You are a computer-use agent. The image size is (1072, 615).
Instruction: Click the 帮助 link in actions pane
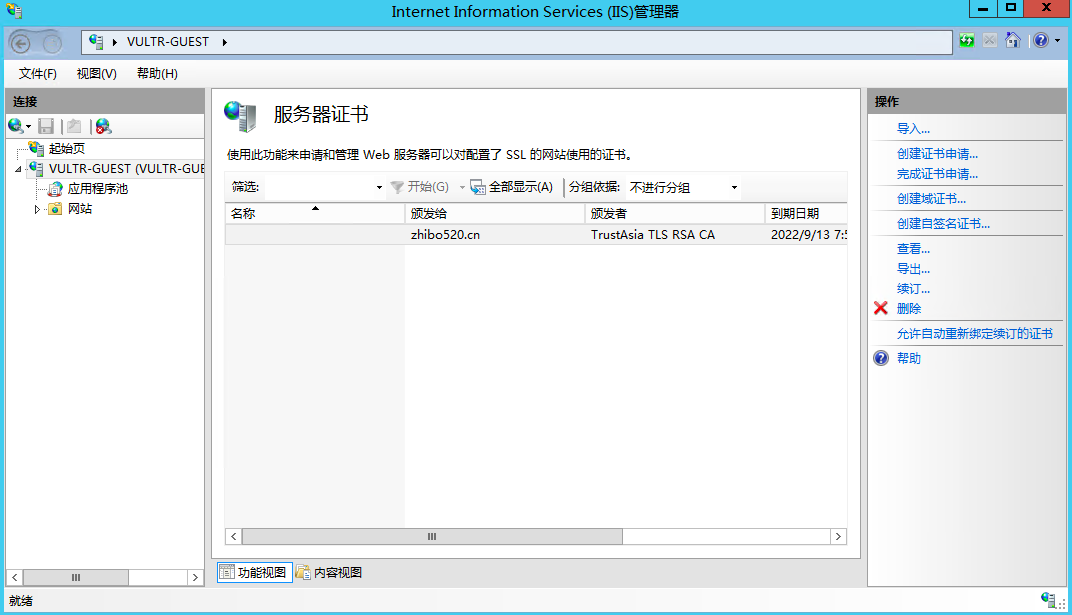[x=909, y=358]
